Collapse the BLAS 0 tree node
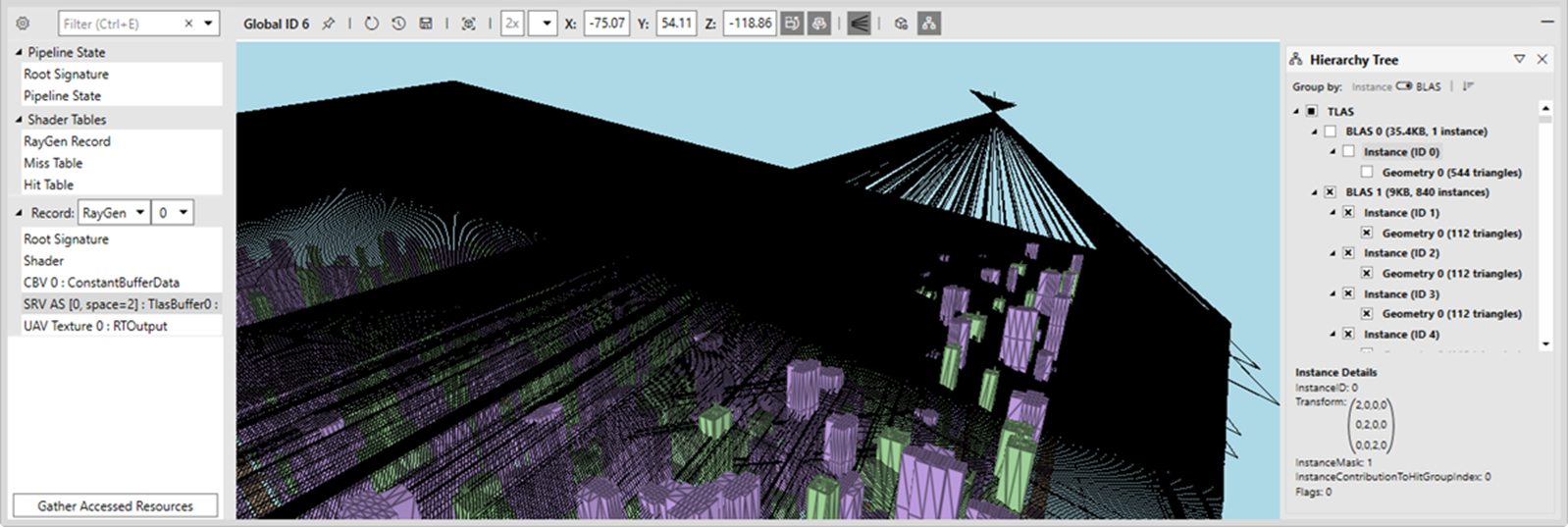This screenshot has width=1568, height=527. pos(1315,132)
